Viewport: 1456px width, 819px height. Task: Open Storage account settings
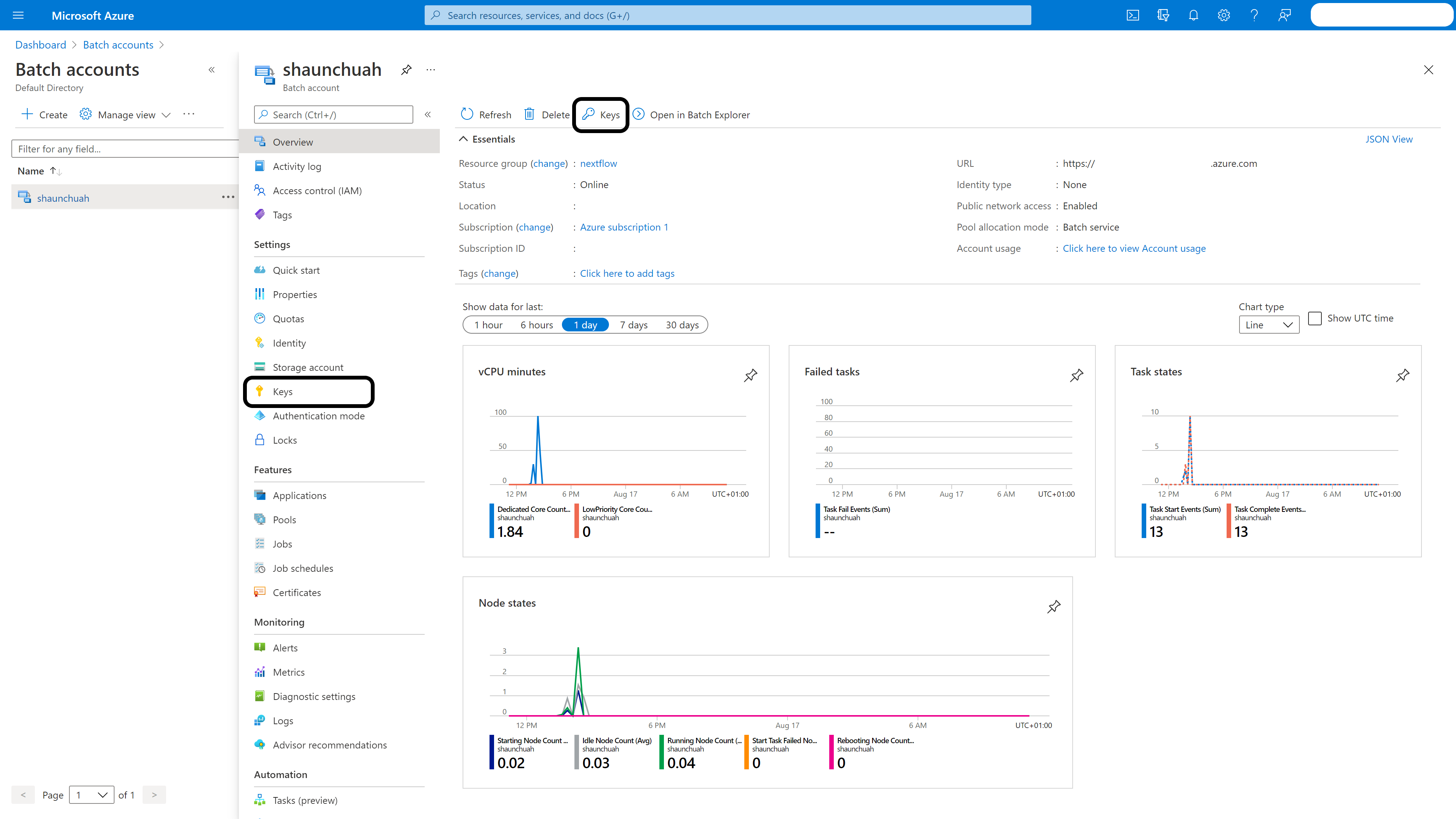tap(339, 367)
